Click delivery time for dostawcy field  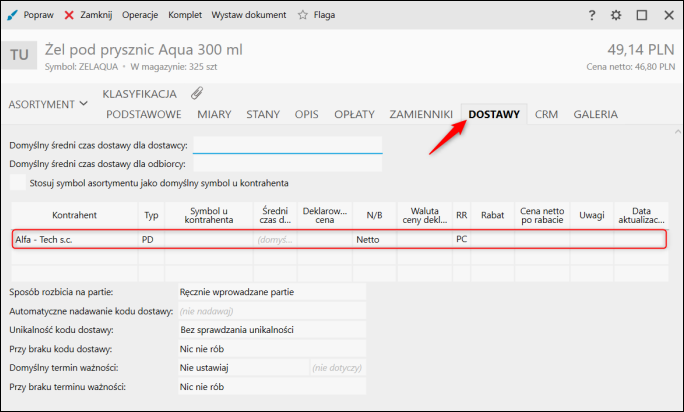[x=287, y=145]
